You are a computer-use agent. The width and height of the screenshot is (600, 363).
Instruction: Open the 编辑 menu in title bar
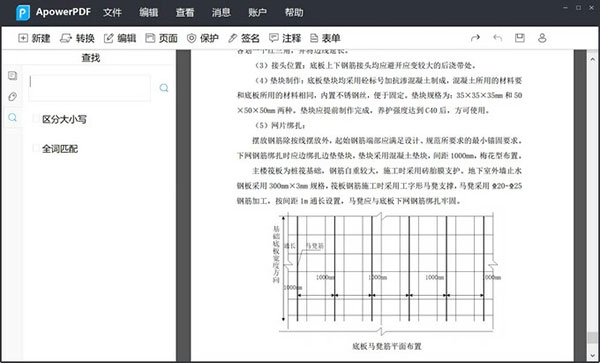coord(148,13)
